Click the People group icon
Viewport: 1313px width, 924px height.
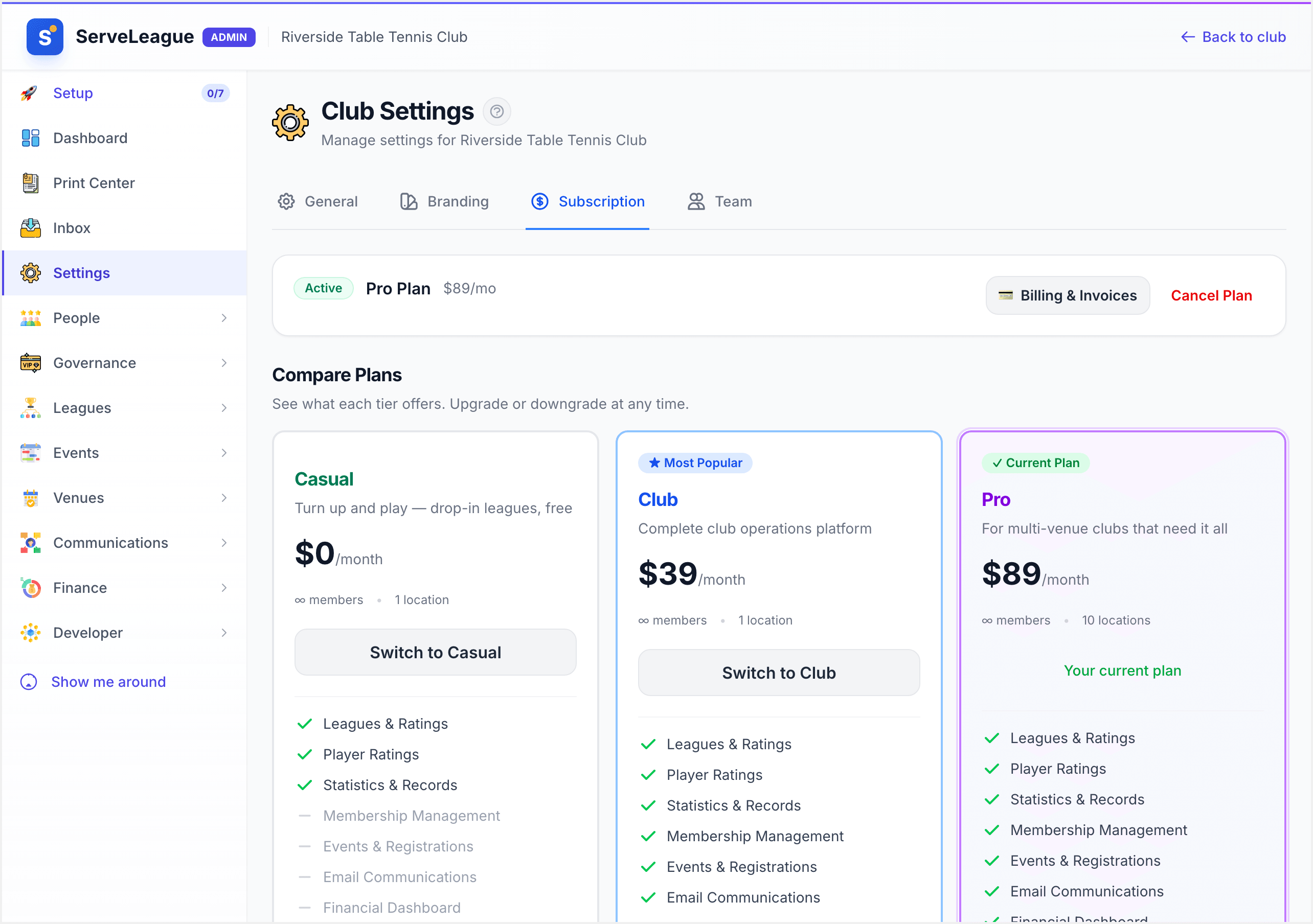(x=30, y=318)
